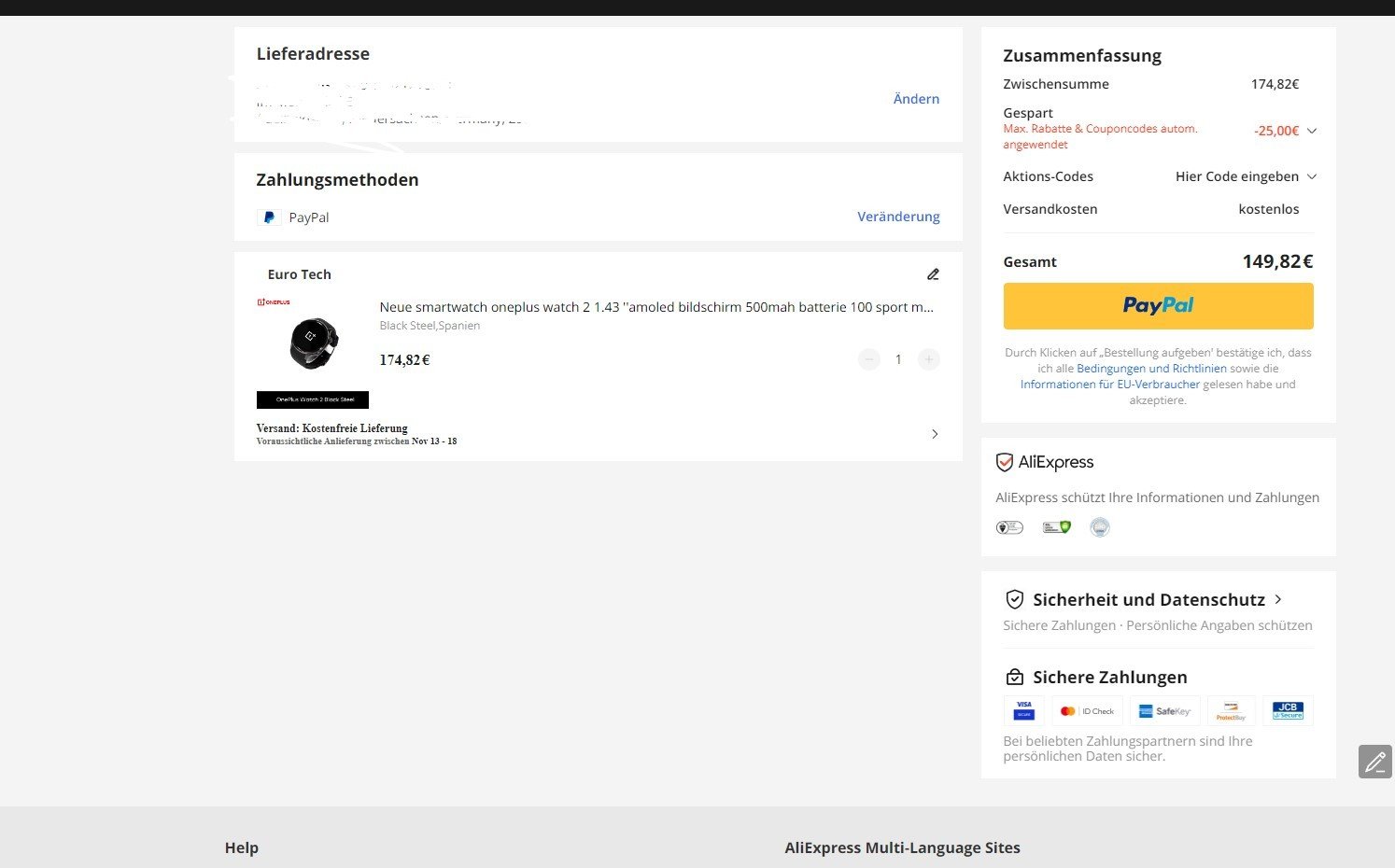Click the smartwatch product title
The image size is (1395, 868).
click(656, 307)
